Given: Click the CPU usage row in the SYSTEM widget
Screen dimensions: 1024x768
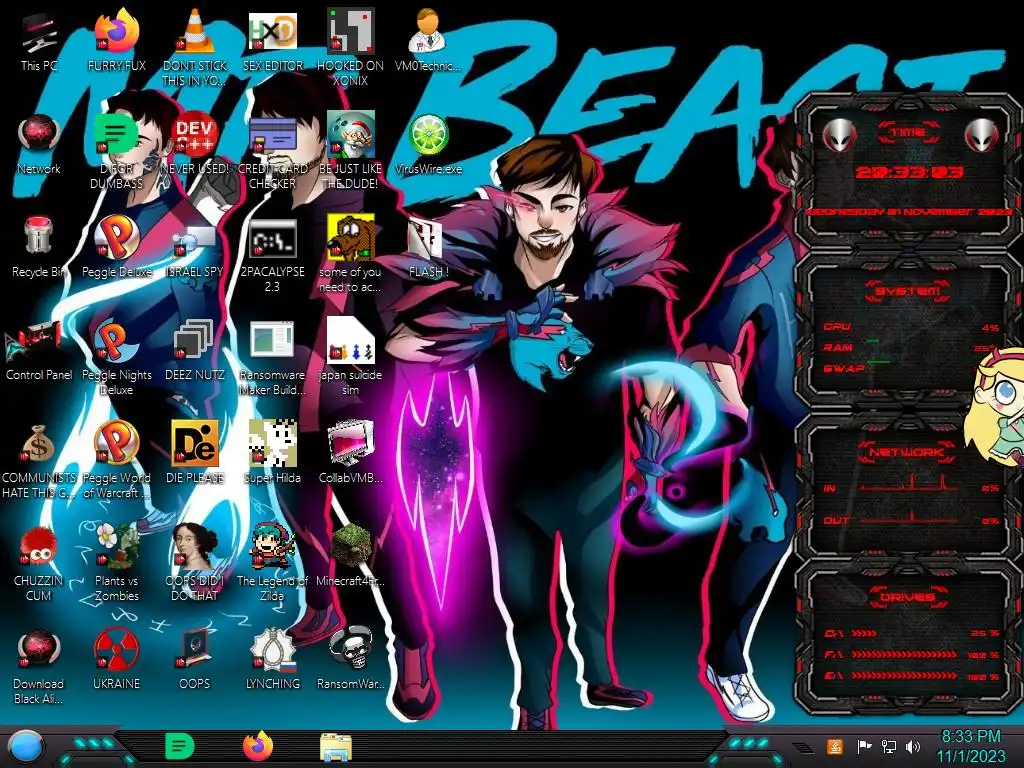Looking at the screenshot, I should tap(912, 327).
